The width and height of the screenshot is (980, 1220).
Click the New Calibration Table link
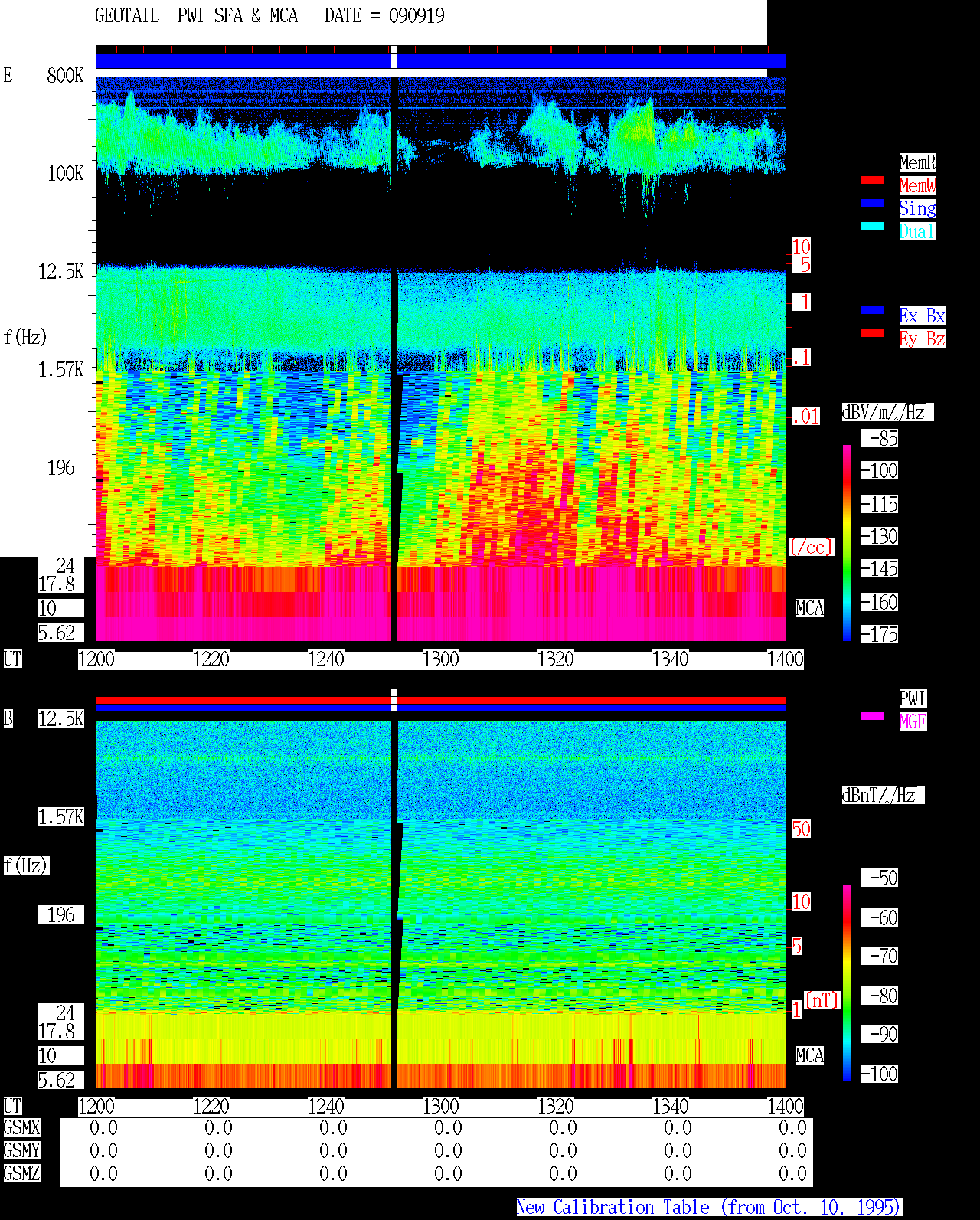[x=709, y=1208]
